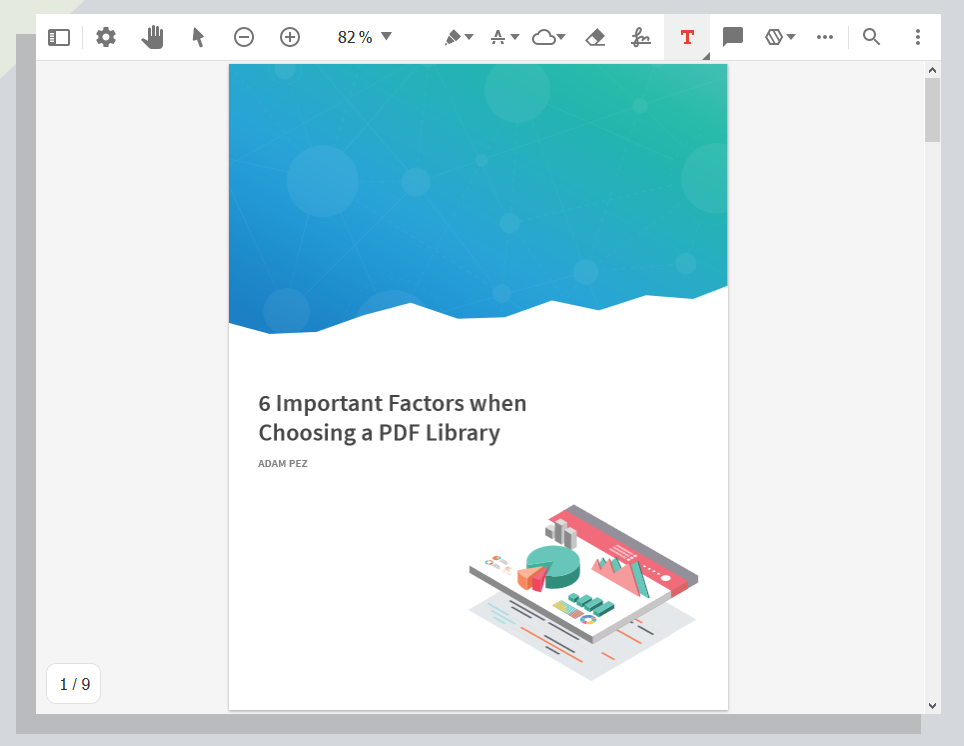Select the Freehand signature tool
This screenshot has height=746, width=964.
pos(641,37)
